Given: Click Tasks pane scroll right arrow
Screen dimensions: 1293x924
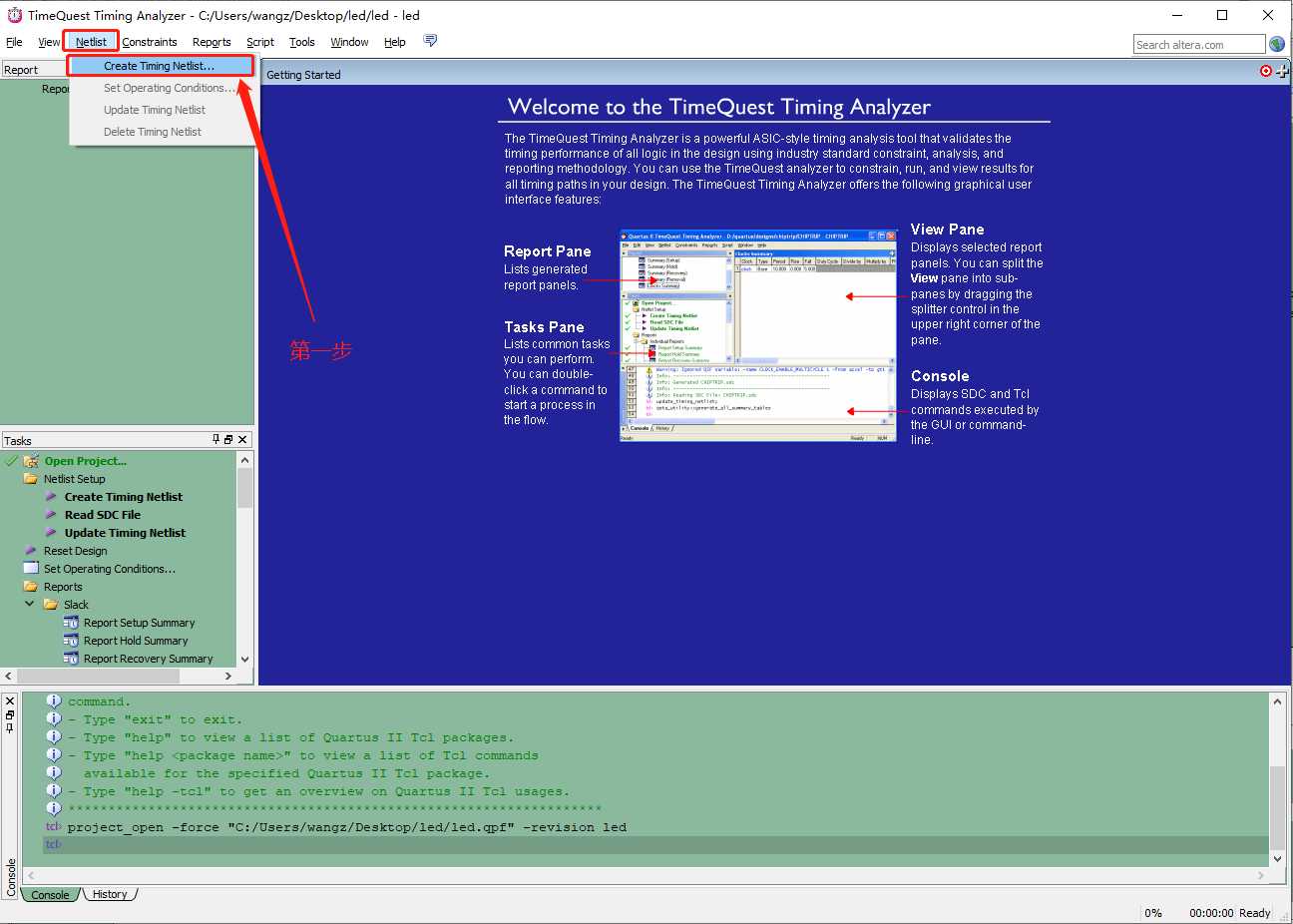Looking at the screenshot, I should click(228, 677).
